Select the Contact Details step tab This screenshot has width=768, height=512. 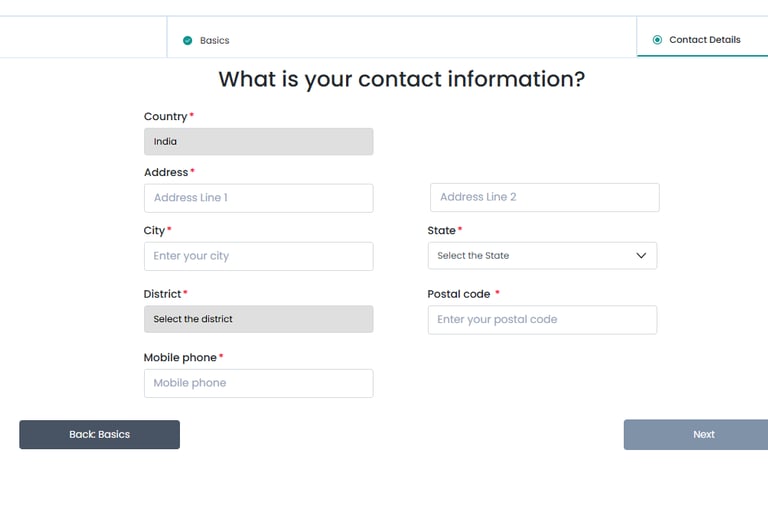click(x=704, y=40)
